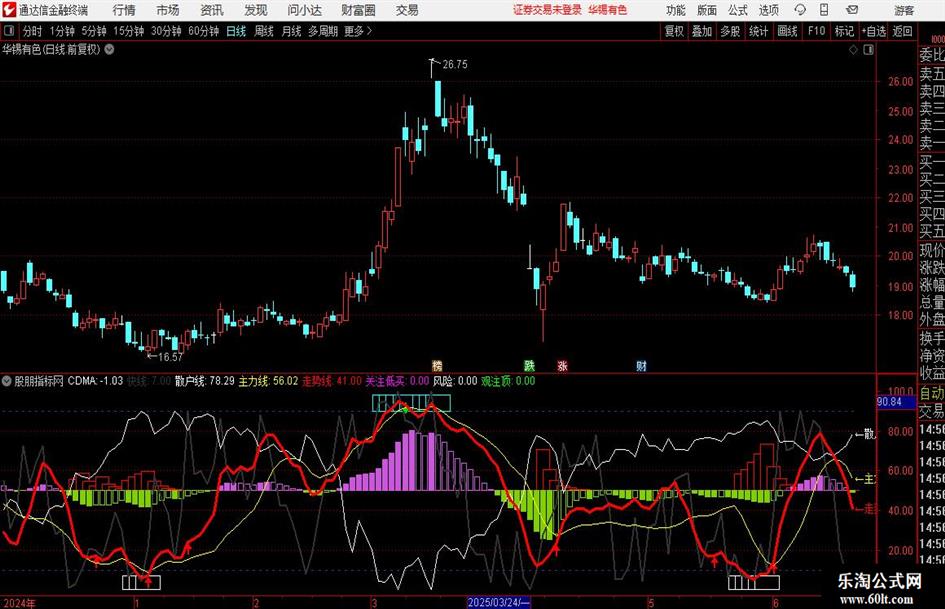Click the 叠加 overlay toolbar button
This screenshot has width=945, height=609.
tap(702, 31)
